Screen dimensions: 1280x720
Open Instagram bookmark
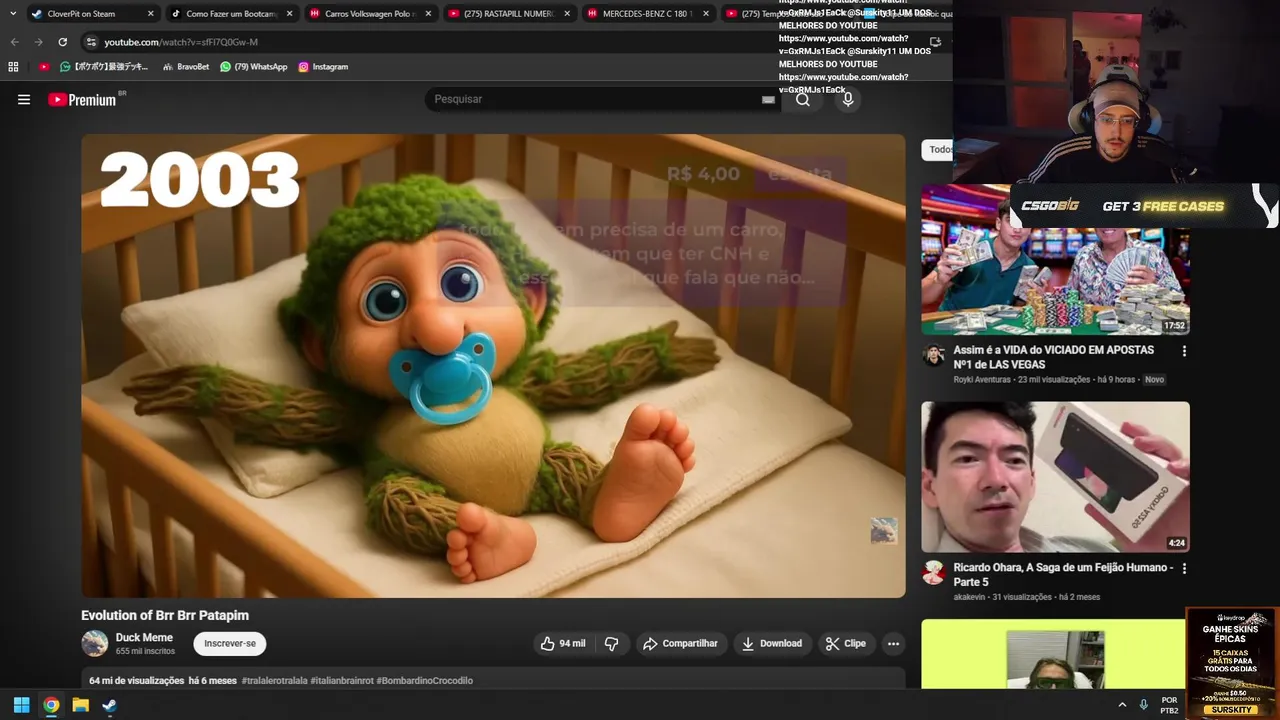pos(323,67)
